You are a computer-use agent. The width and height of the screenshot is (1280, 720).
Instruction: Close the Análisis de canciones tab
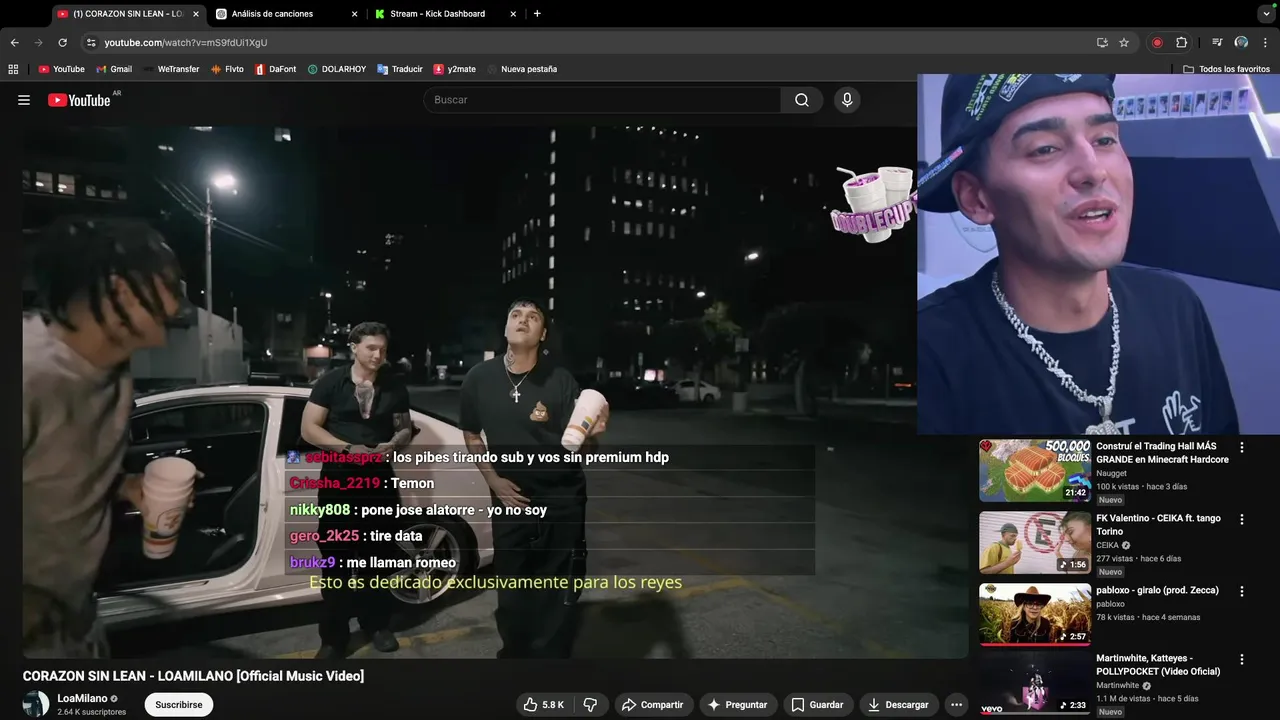click(355, 14)
